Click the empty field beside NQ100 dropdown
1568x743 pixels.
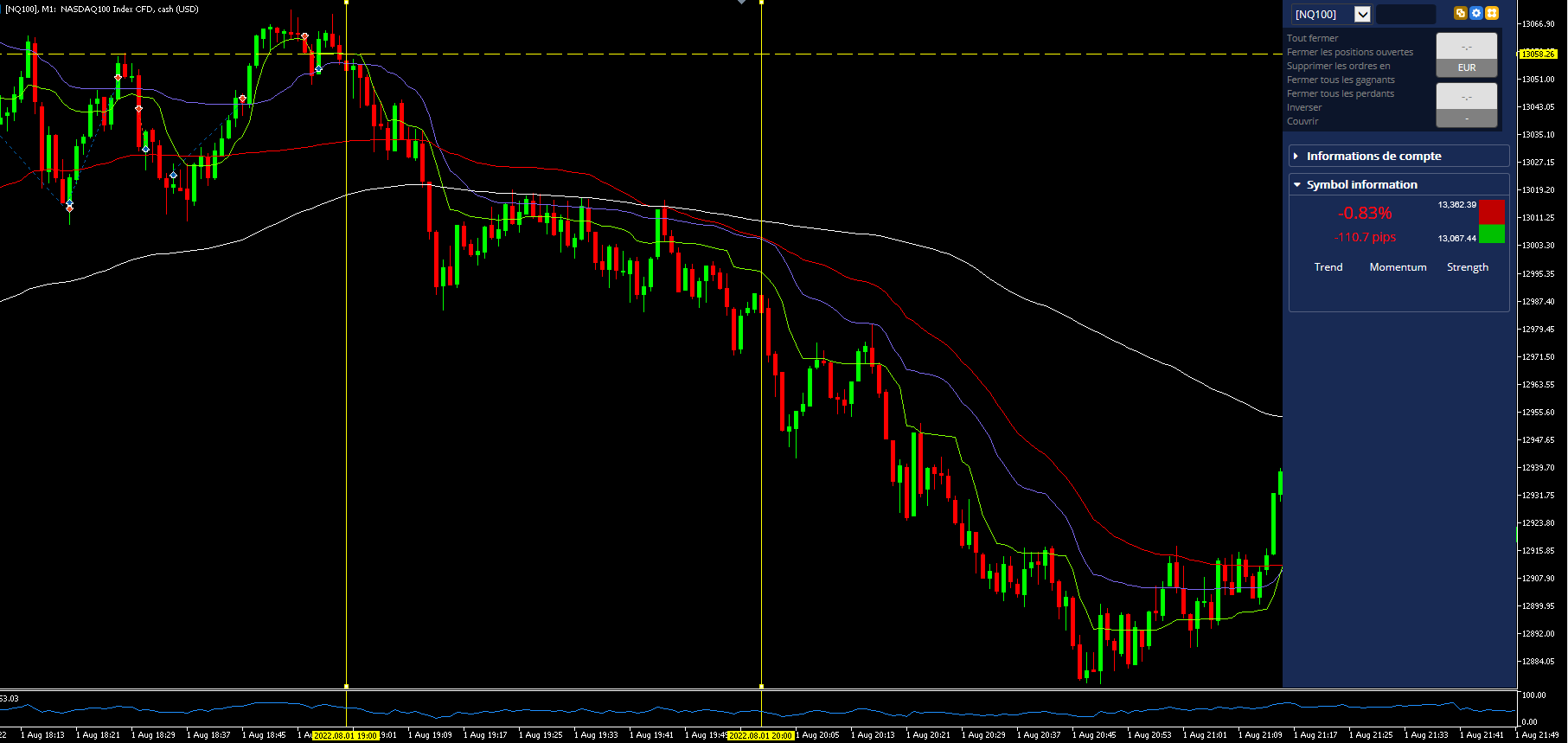click(1405, 14)
